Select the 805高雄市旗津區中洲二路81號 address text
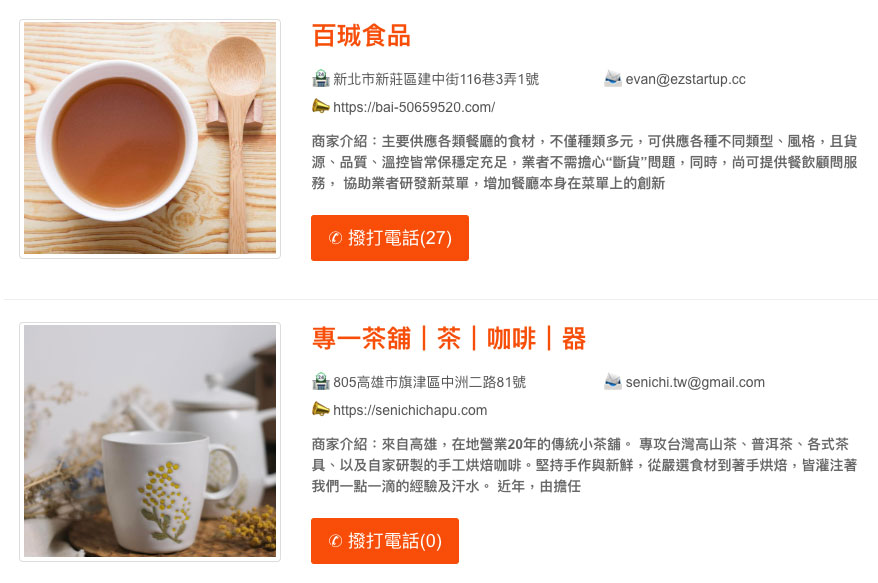The width and height of the screenshot is (878, 583). click(x=429, y=382)
